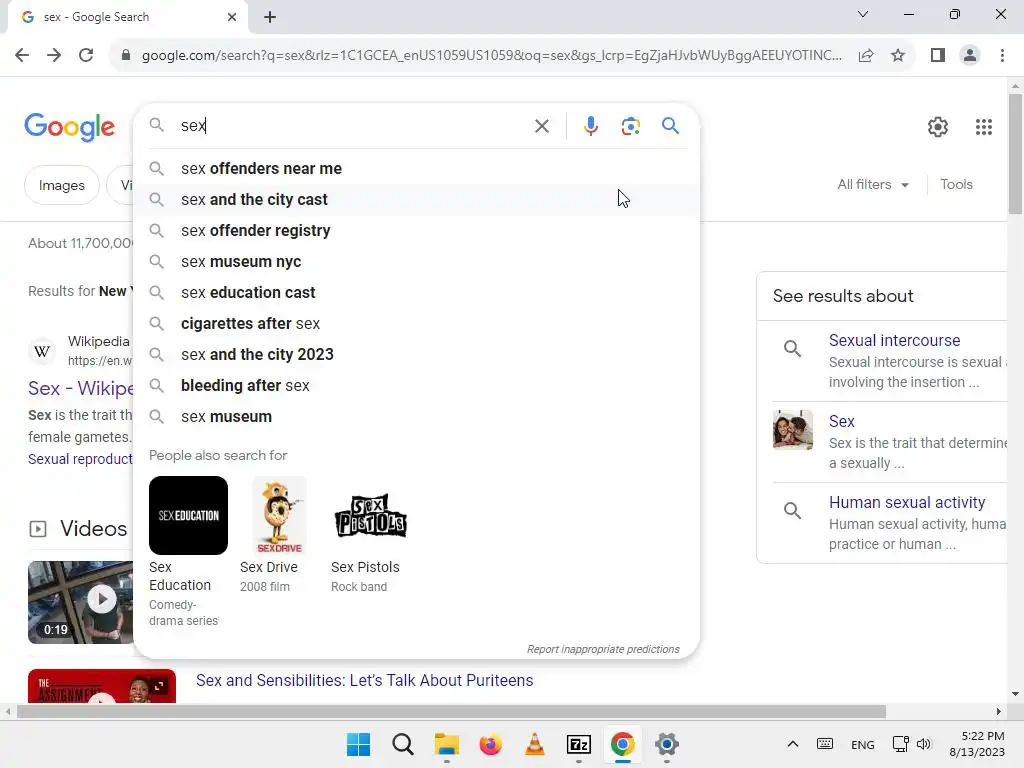Open the touch keyboard tray icon

point(825,744)
